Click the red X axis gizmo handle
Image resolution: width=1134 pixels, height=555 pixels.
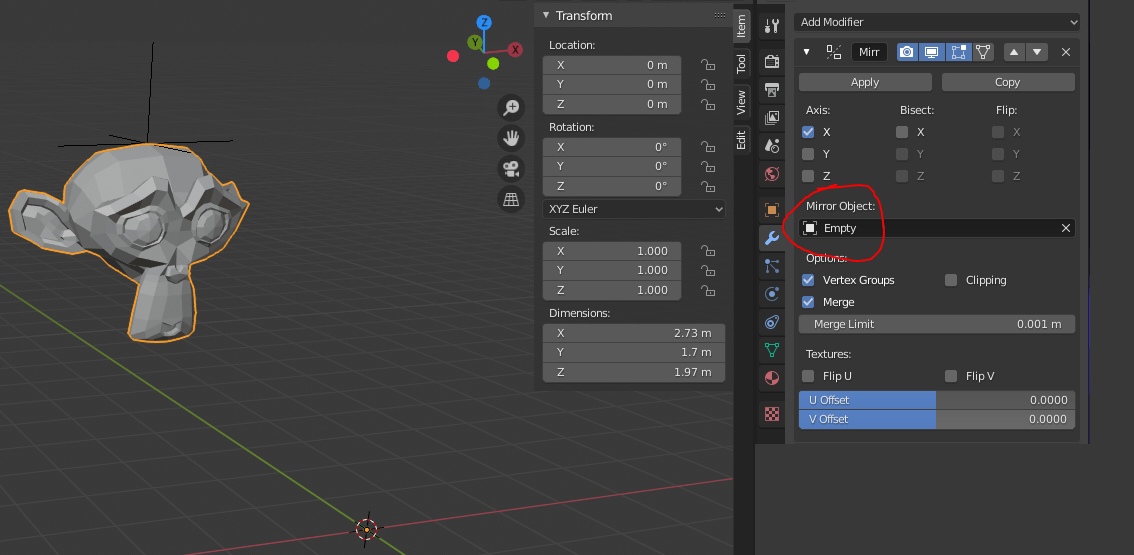pyautogui.click(x=515, y=50)
